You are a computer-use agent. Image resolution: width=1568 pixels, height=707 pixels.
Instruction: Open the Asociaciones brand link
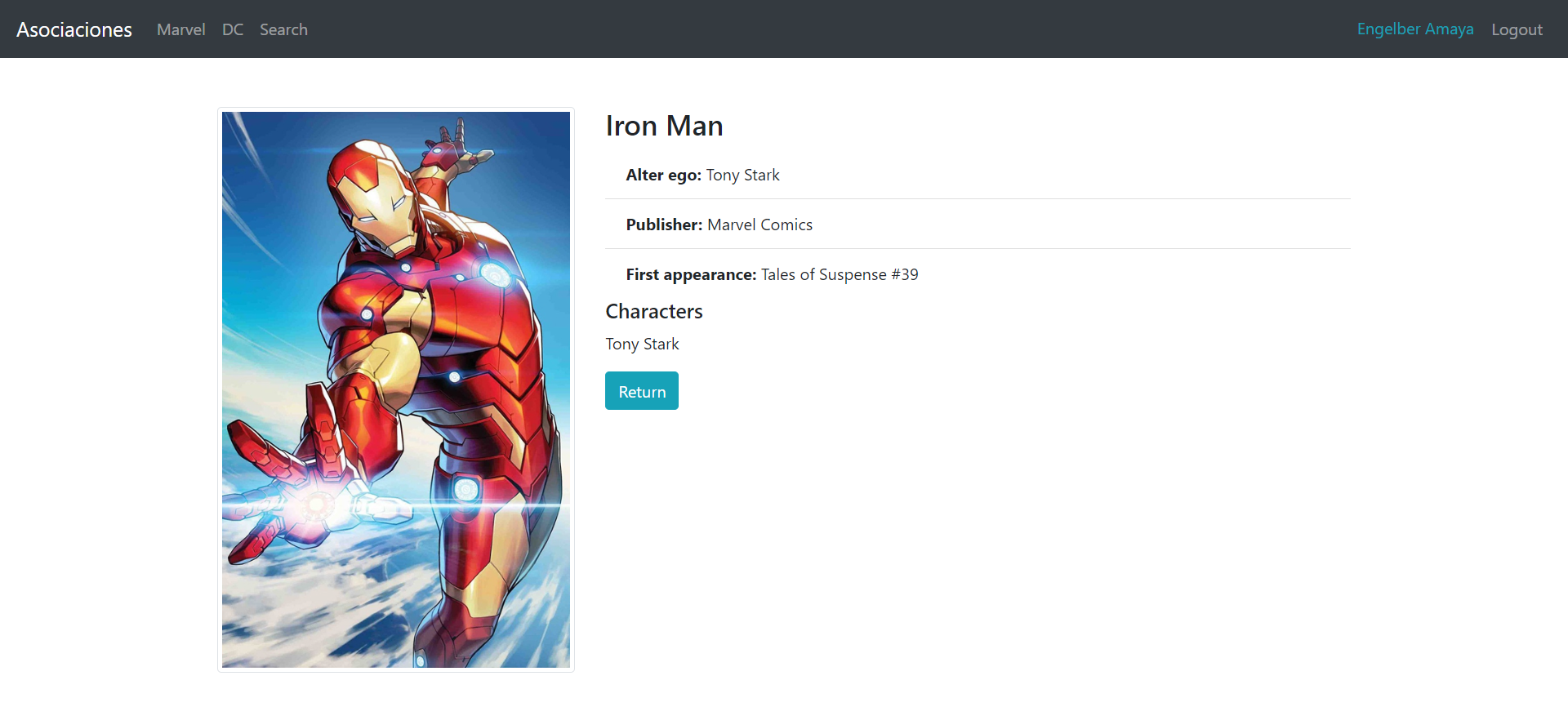(74, 29)
